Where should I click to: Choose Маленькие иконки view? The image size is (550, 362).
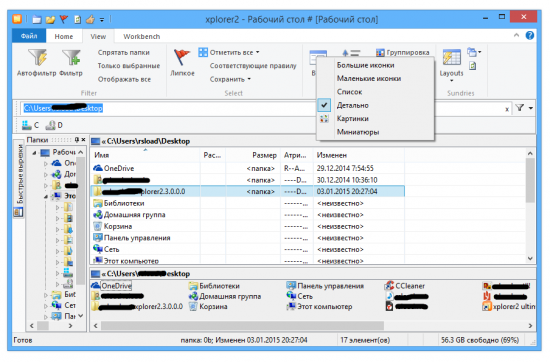point(375,79)
